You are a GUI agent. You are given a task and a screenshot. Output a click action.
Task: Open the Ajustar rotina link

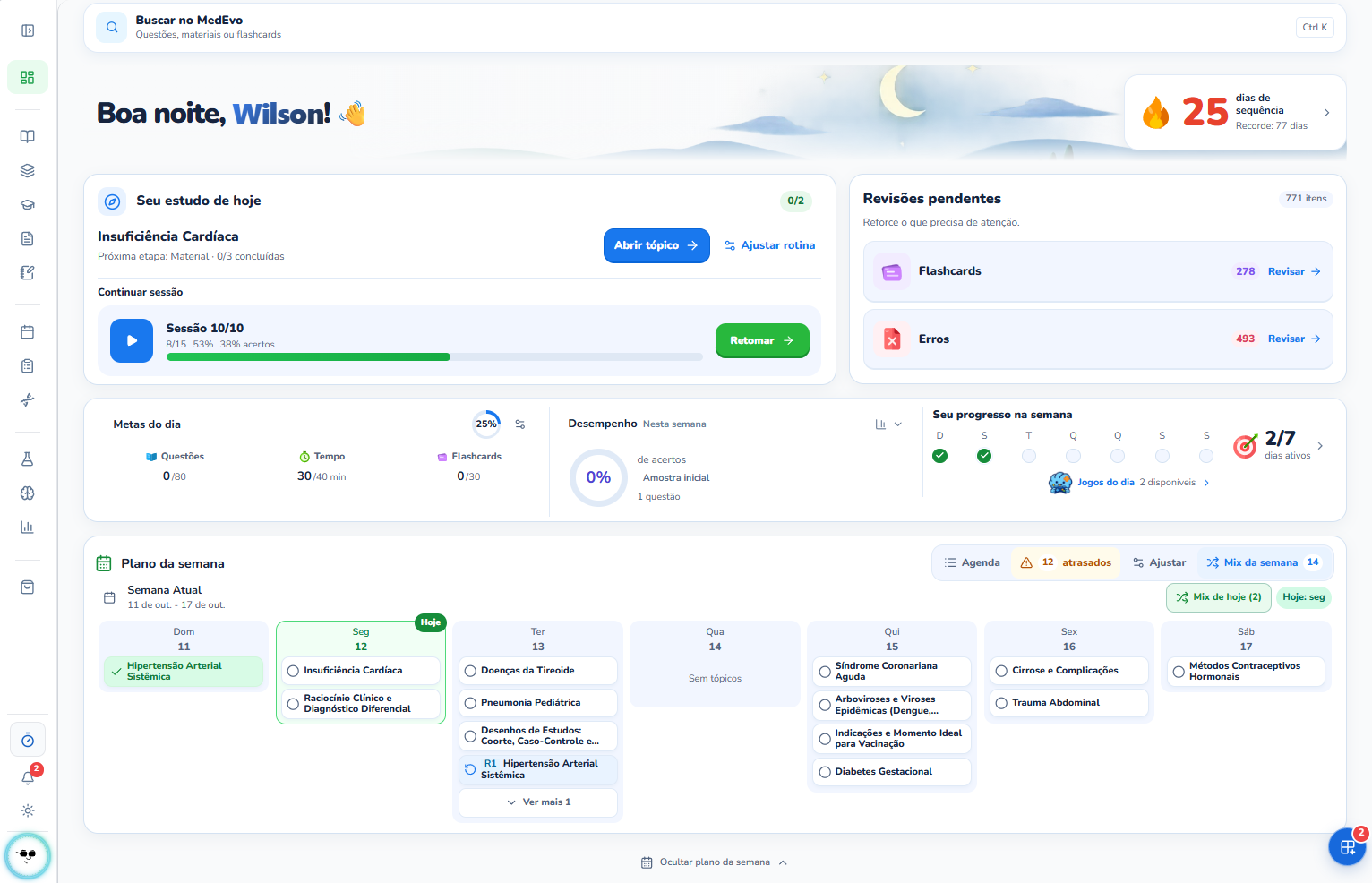(770, 245)
